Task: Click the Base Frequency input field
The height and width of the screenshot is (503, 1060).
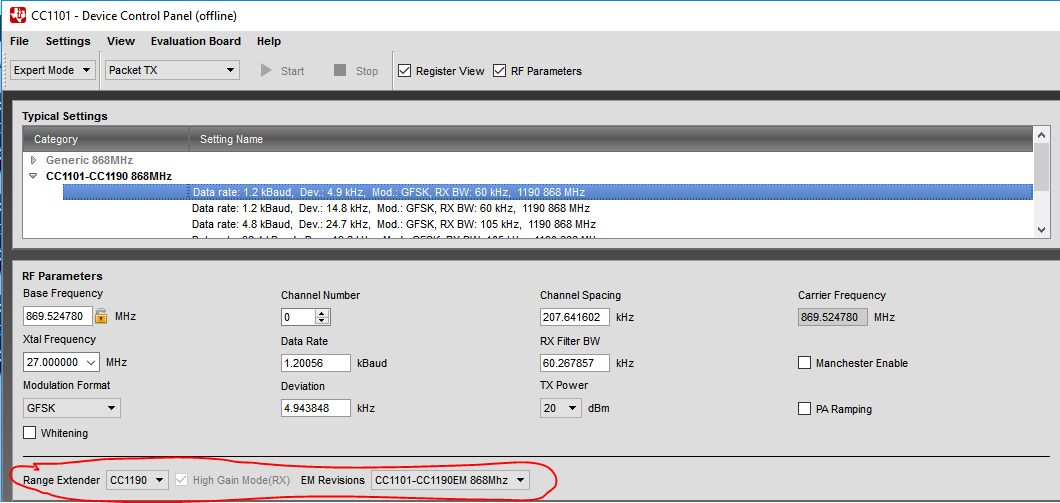Action: tap(57, 316)
